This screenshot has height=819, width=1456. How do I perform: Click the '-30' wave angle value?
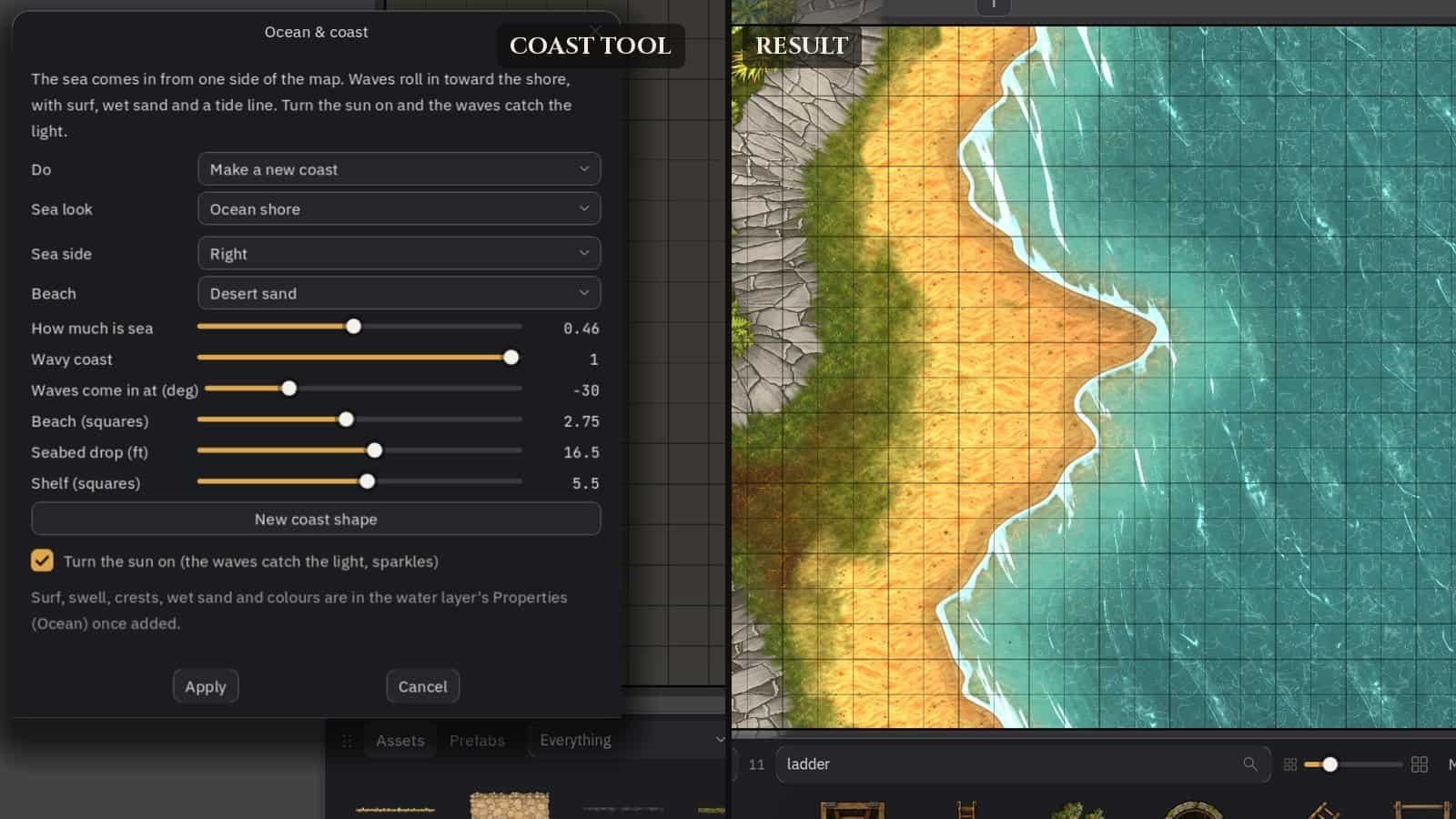(585, 390)
